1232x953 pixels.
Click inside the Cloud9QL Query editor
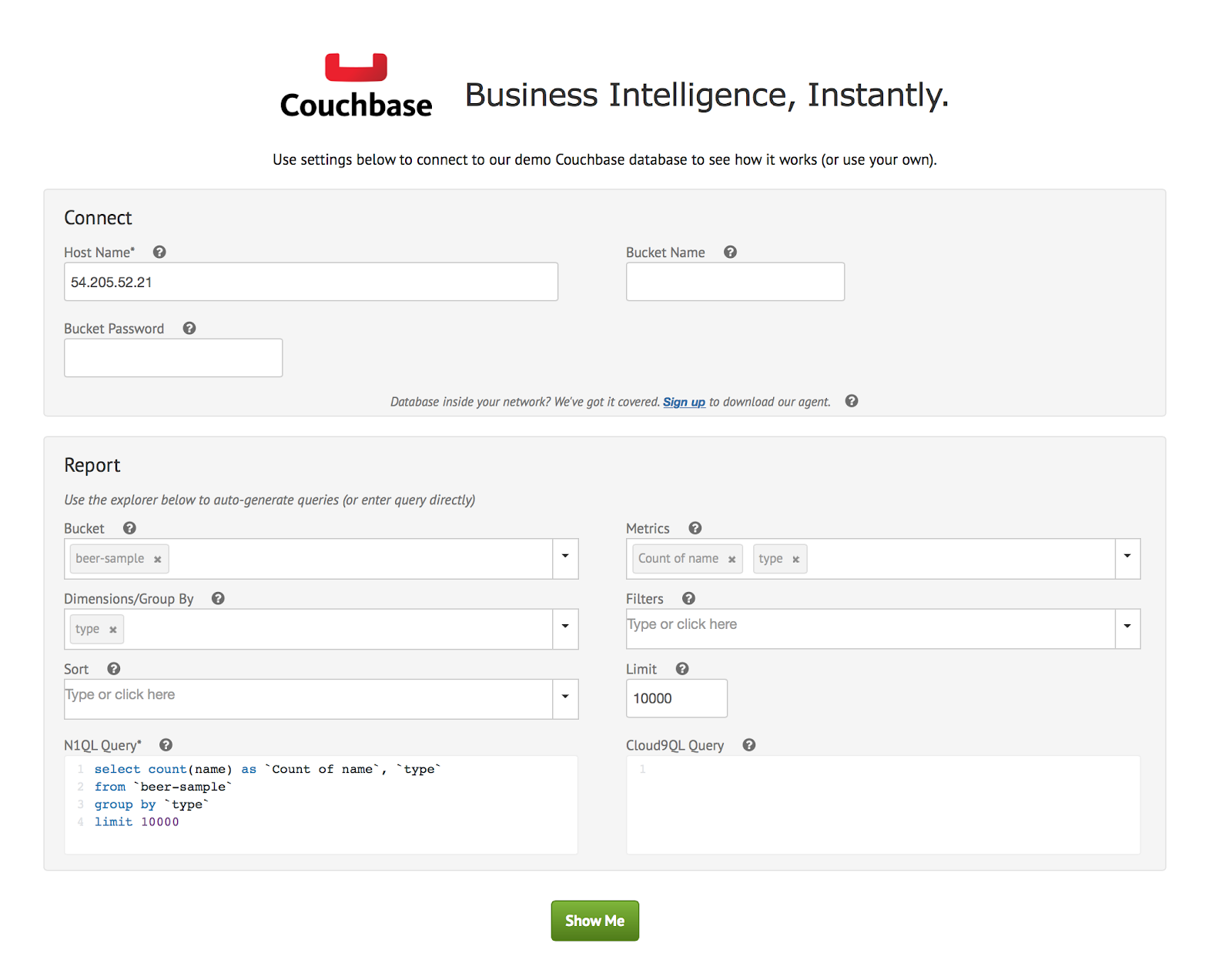click(x=882, y=804)
